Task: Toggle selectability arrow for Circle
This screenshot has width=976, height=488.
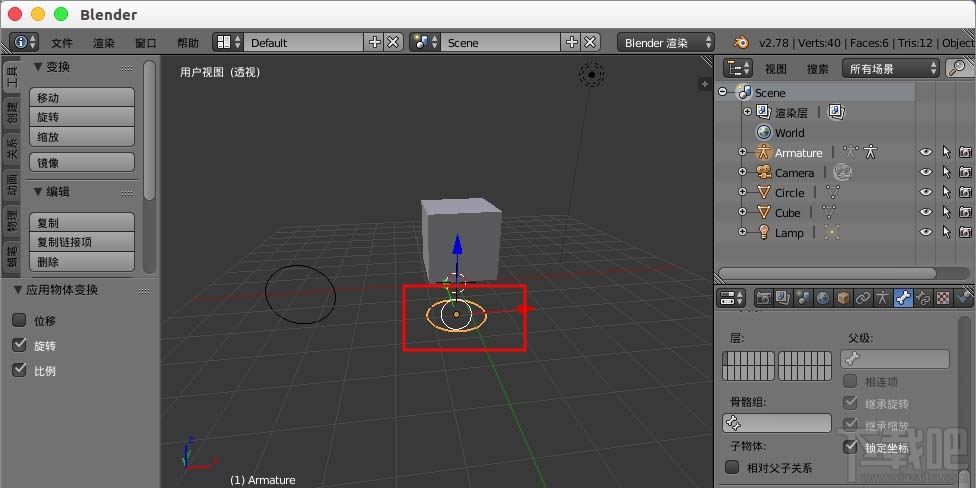Action: [946, 192]
